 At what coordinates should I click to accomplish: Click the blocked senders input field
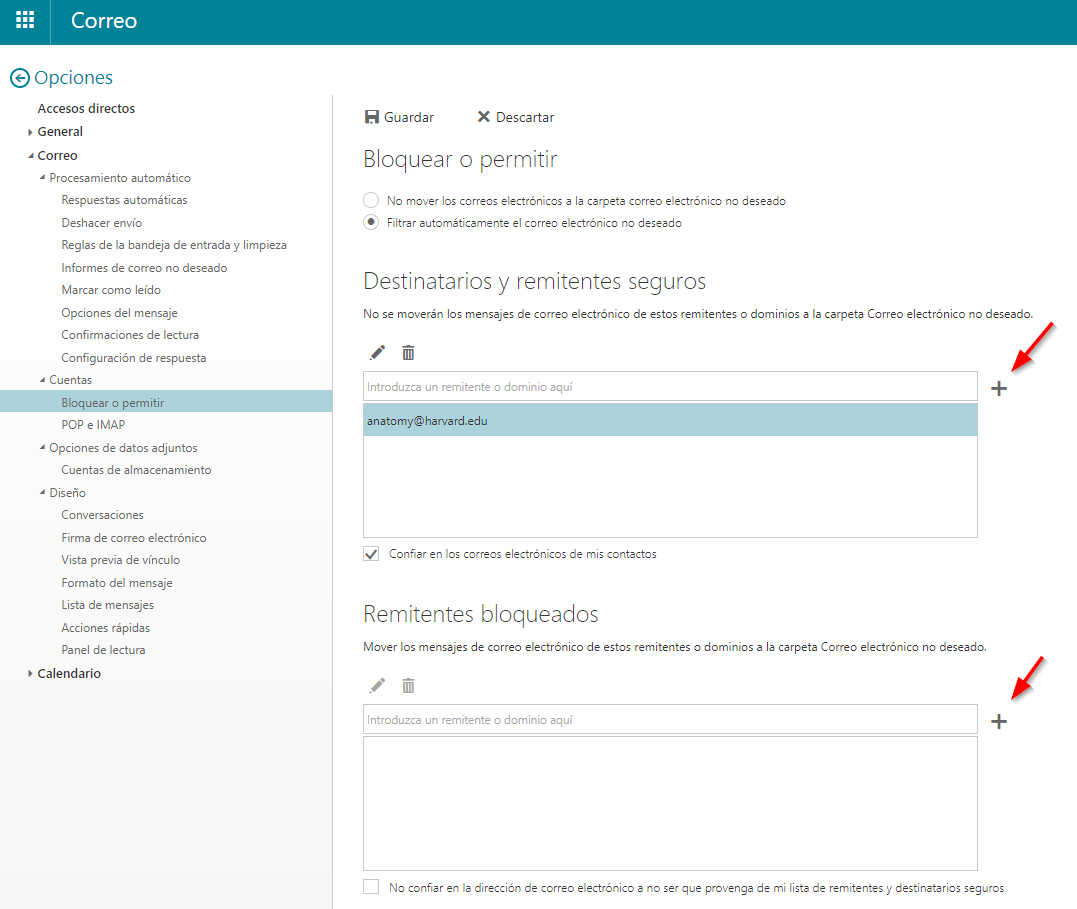[670, 719]
